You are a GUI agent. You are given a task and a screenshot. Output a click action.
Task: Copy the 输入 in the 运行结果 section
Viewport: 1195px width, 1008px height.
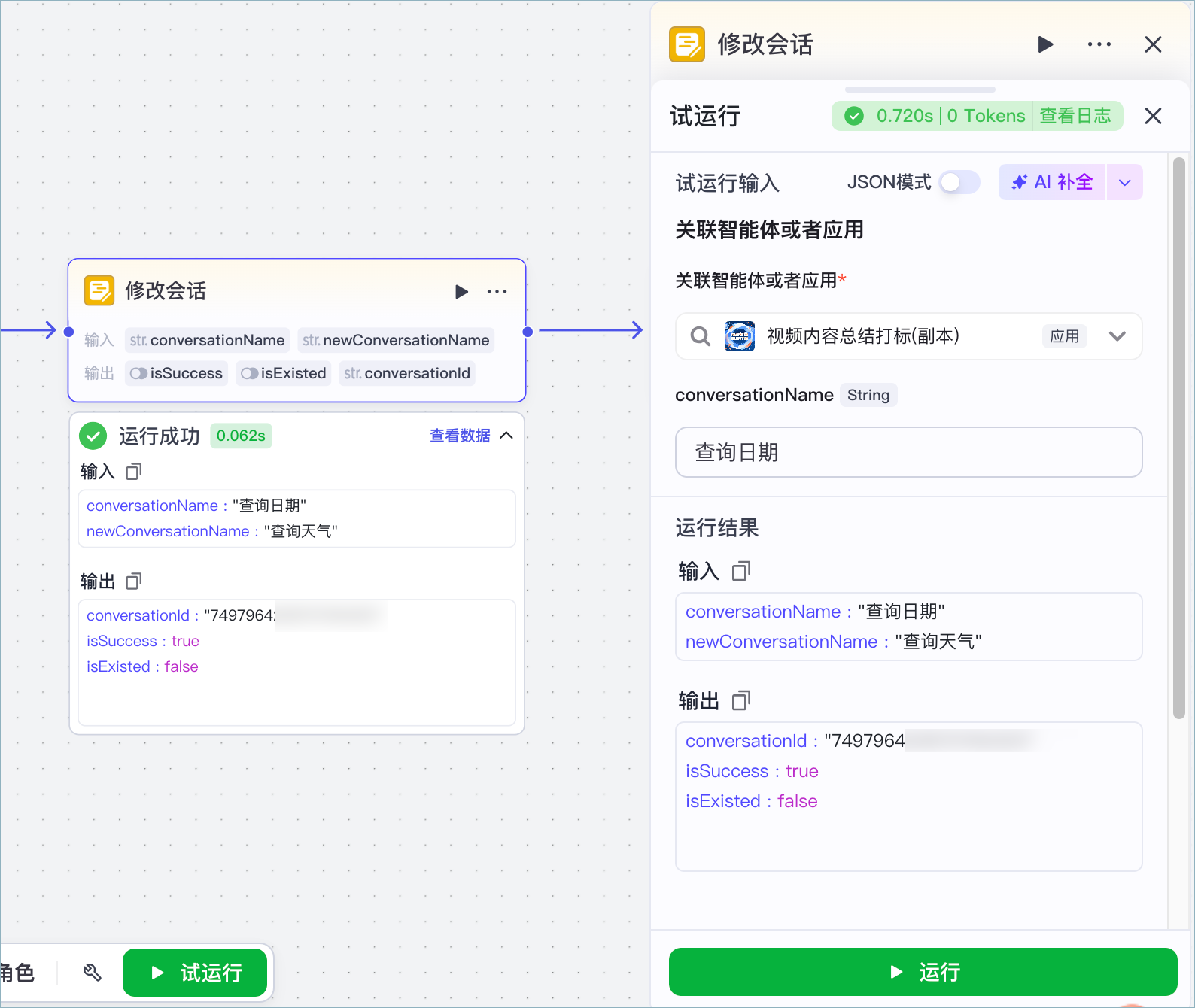[x=741, y=572]
